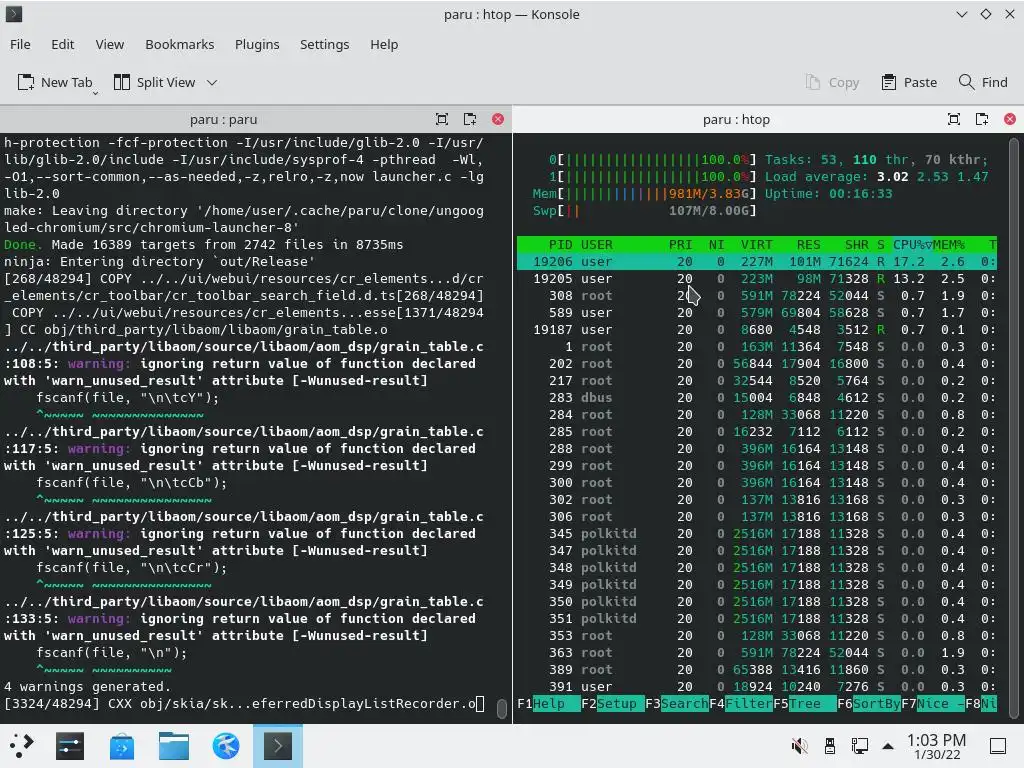Screen dimensions: 1024x768
Task: Click the htop pane vertical scrollbar
Action: point(1014,428)
